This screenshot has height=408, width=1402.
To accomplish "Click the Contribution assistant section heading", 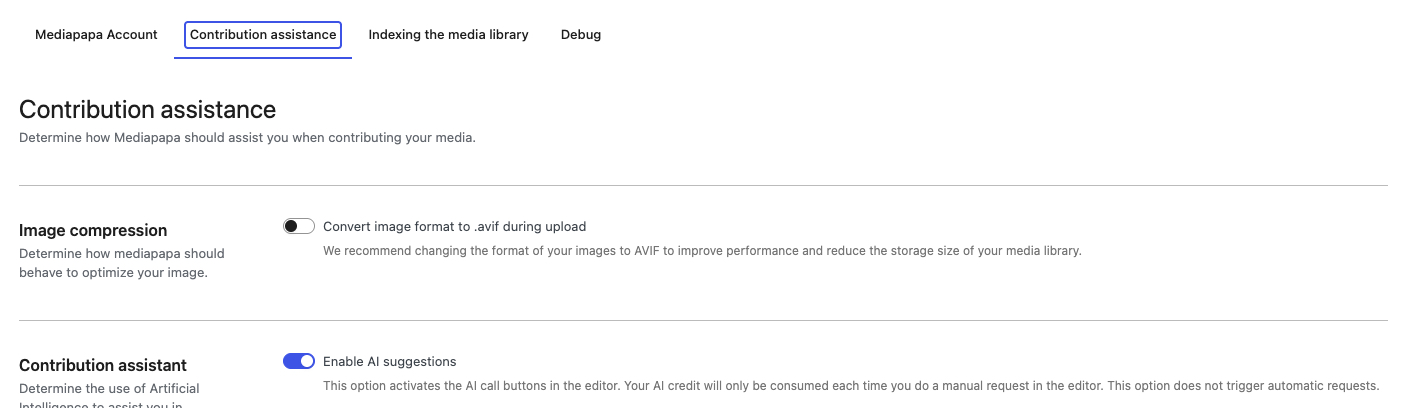I will click(x=103, y=365).
